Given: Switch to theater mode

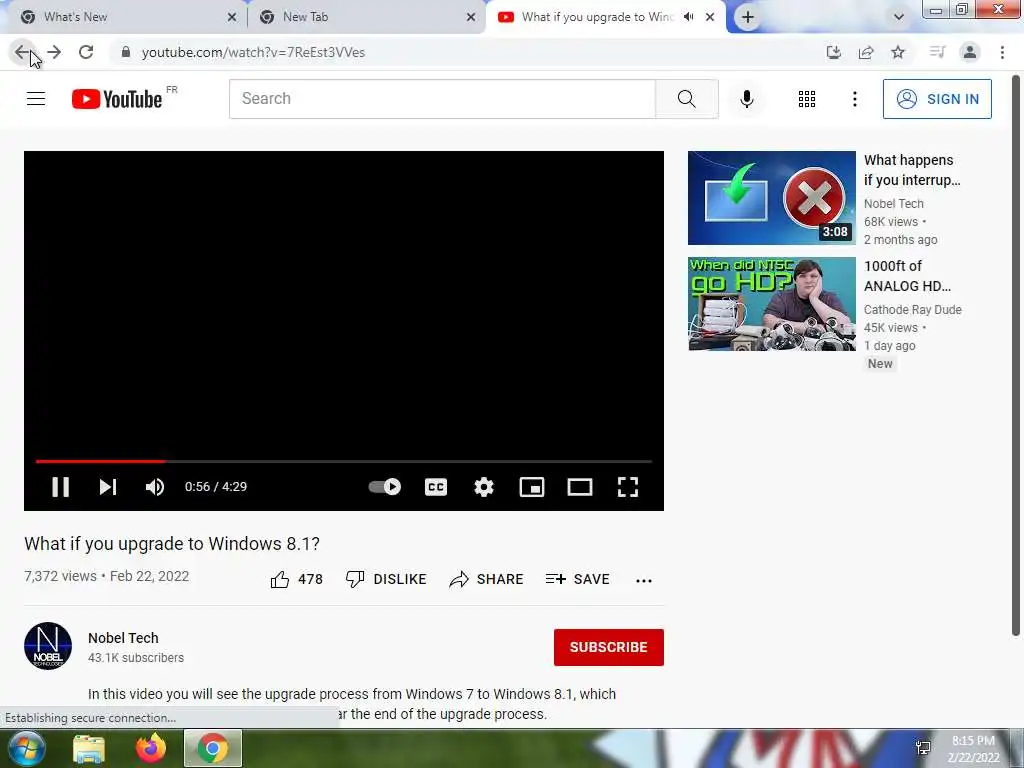Looking at the screenshot, I should click(580, 487).
